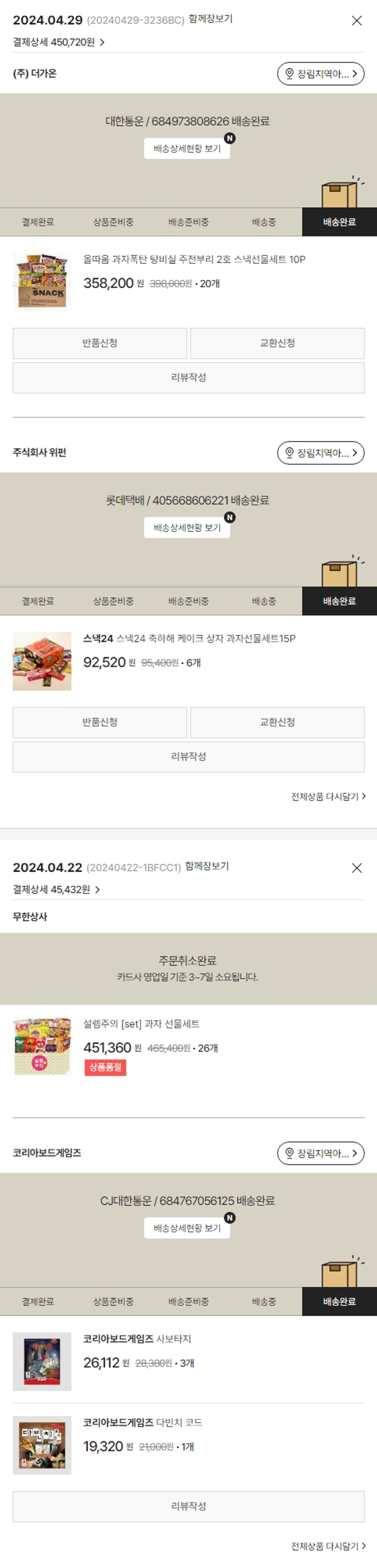The width and height of the screenshot is (377, 1568).
Task: Close the 2024.04.22 order card
Action: 356,868
